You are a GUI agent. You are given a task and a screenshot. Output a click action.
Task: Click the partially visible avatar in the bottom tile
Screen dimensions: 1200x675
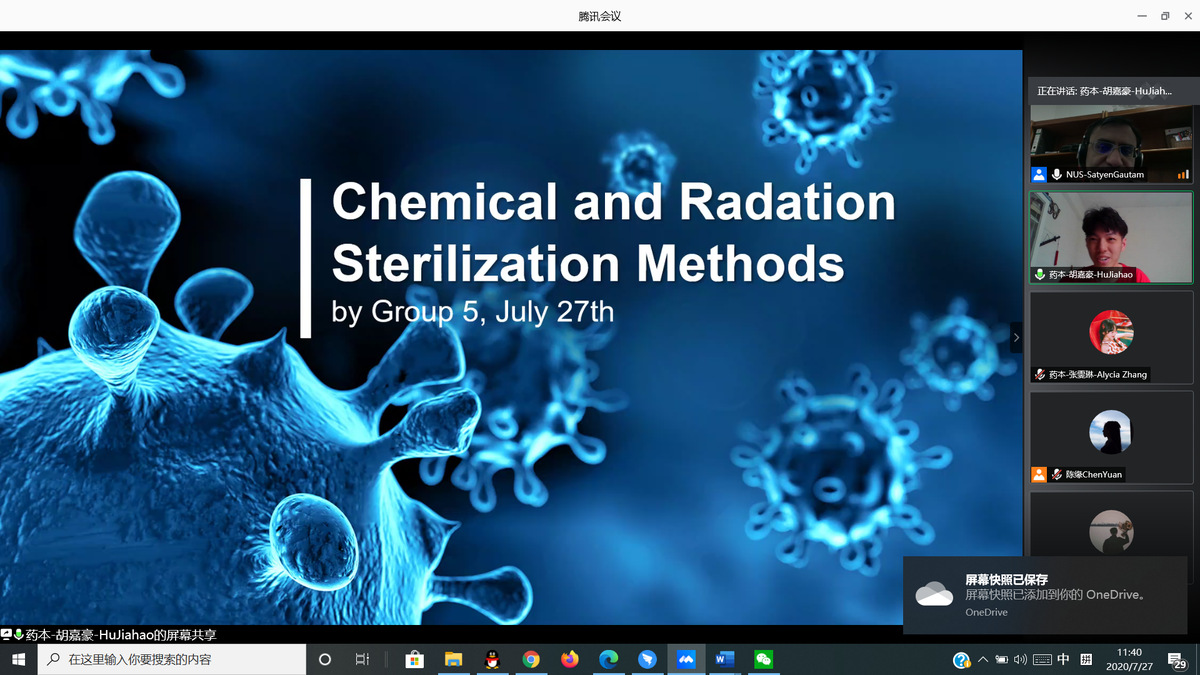point(1111,533)
